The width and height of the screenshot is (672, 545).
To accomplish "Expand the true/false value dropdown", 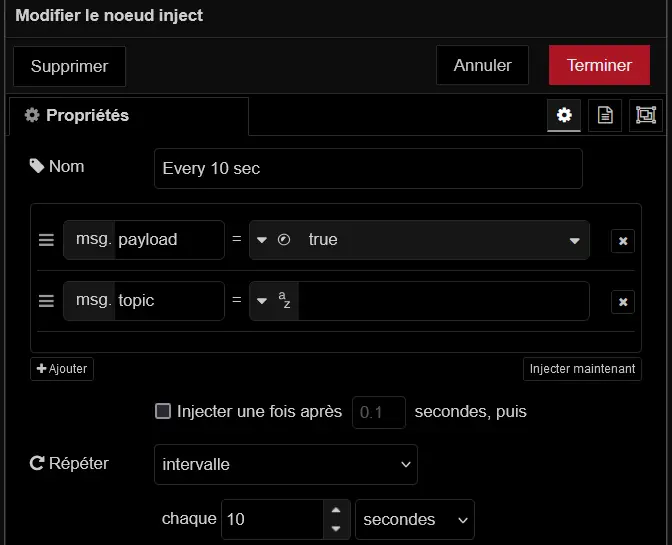I will pos(575,240).
